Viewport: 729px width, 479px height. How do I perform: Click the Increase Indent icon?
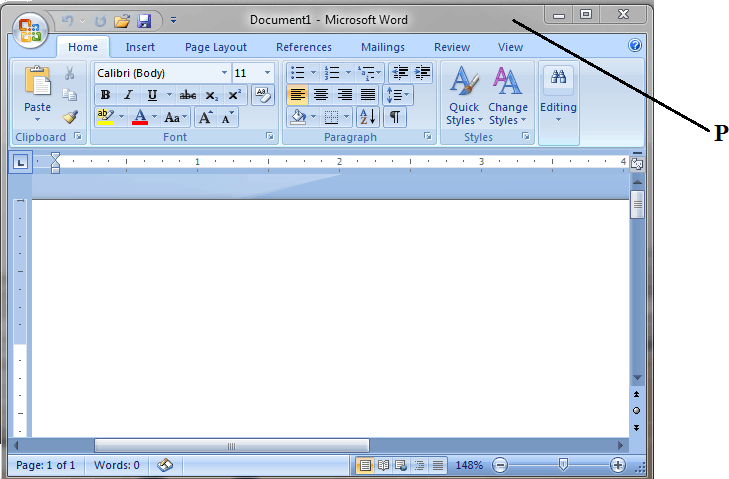tap(422, 73)
